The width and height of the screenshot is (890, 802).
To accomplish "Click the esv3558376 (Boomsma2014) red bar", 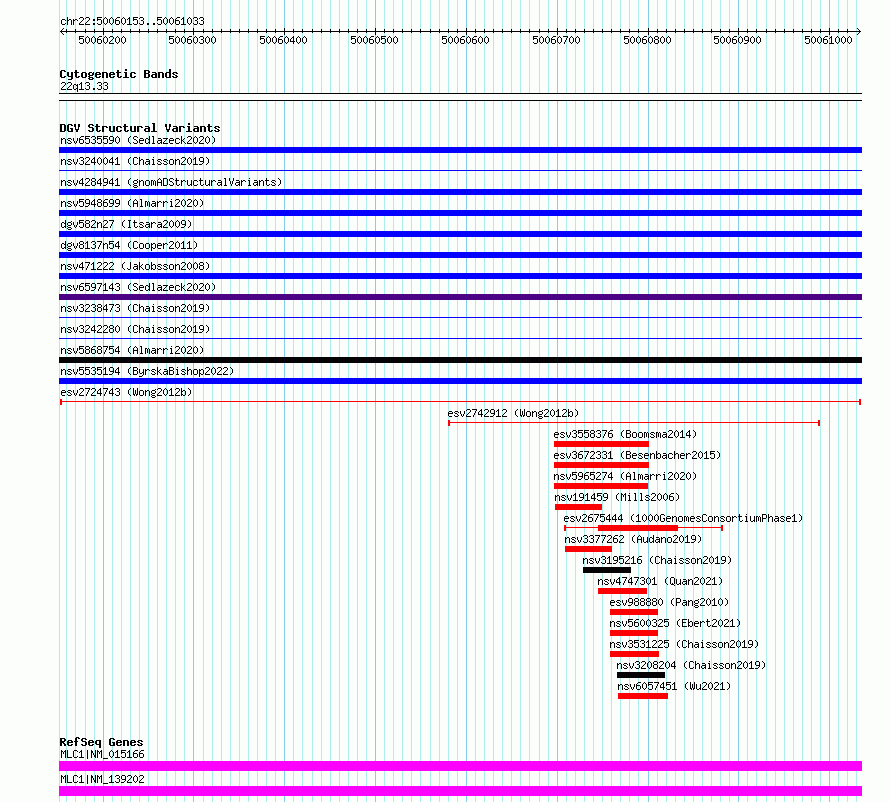I will [x=601, y=444].
